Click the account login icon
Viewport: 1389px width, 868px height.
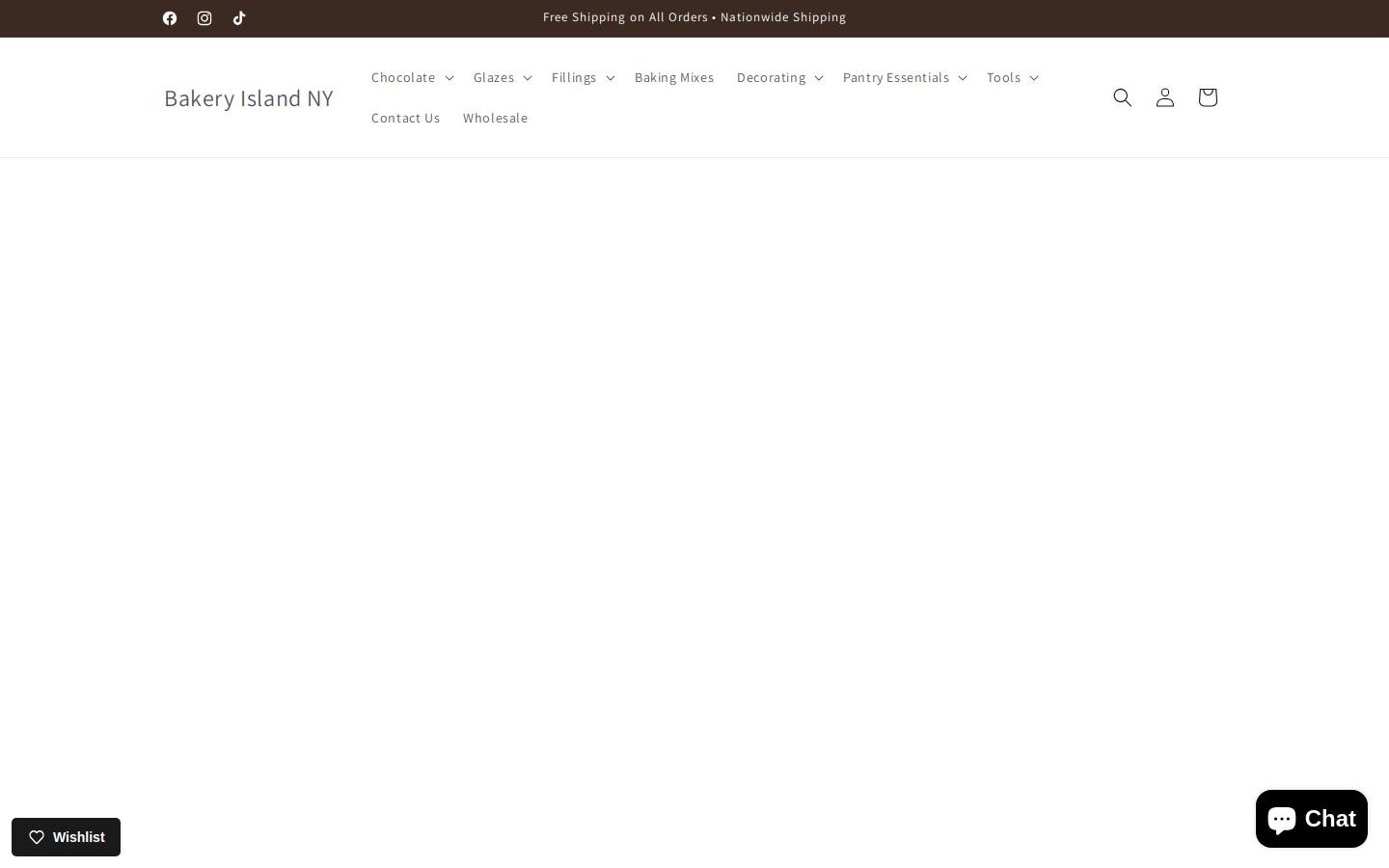(x=1165, y=97)
